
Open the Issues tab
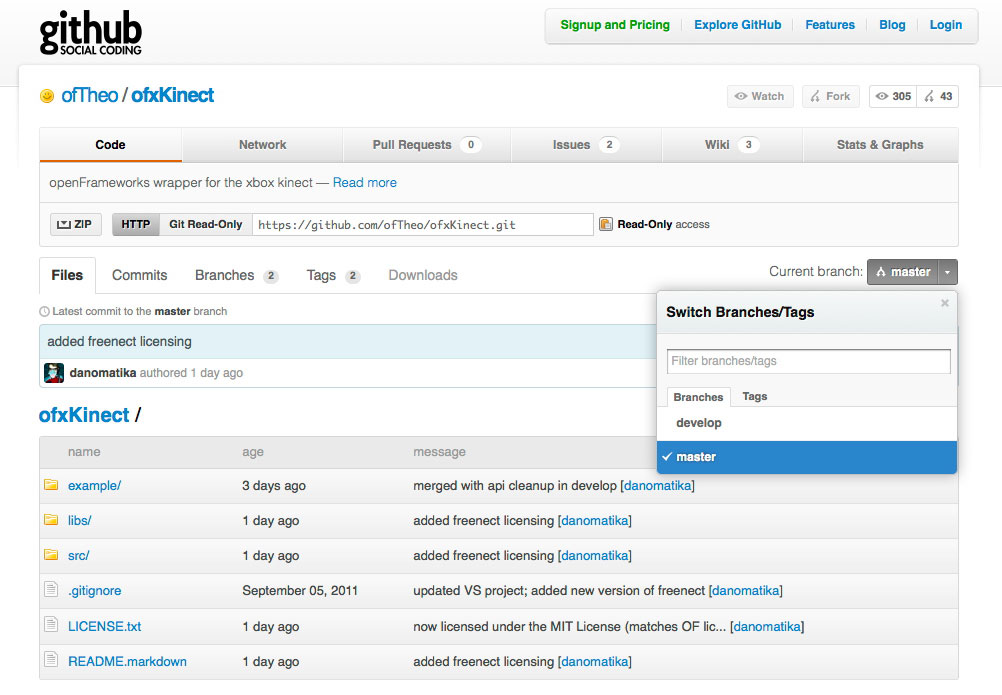[x=586, y=145]
